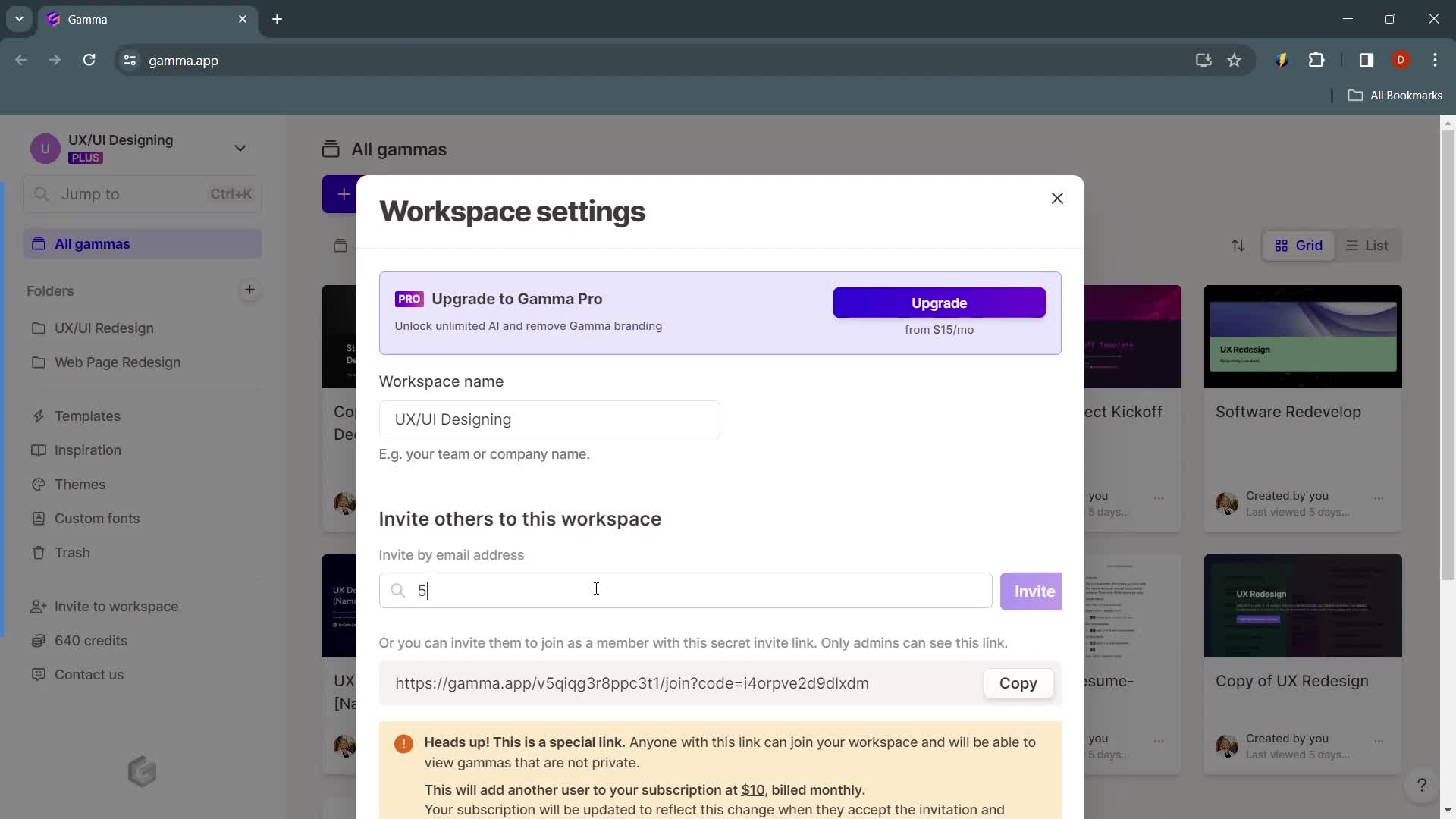Open the Copy of UX Redesign thumbnail

pos(1303,606)
